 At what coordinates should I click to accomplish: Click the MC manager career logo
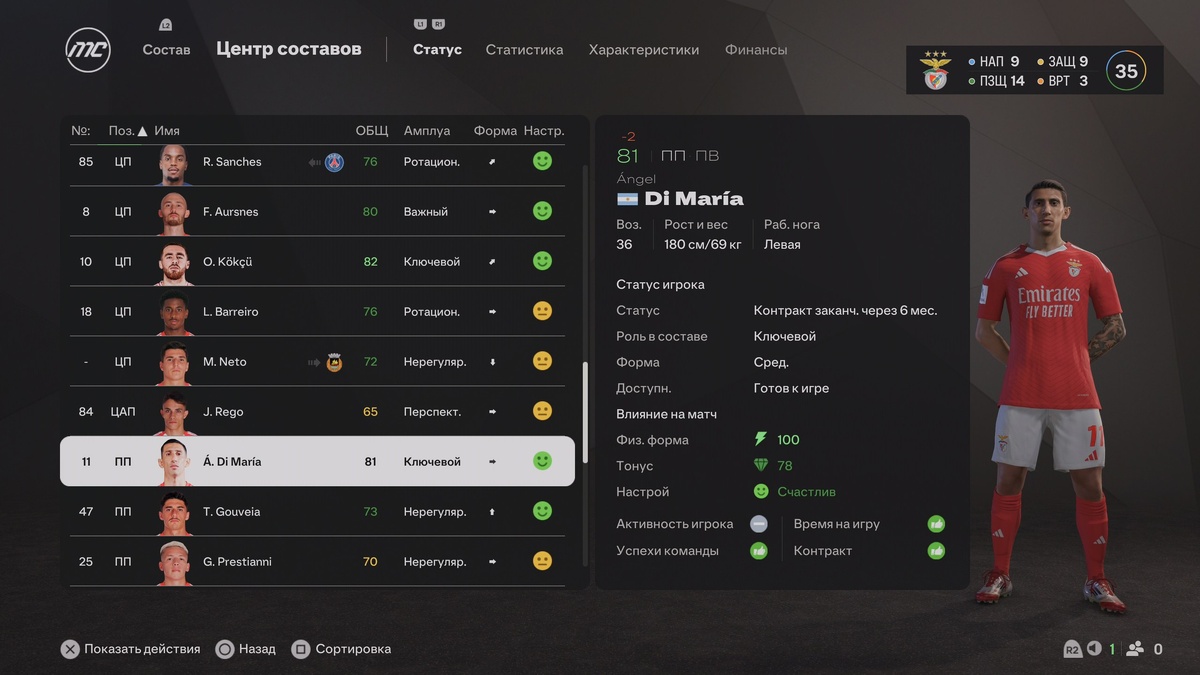pyautogui.click(x=88, y=50)
